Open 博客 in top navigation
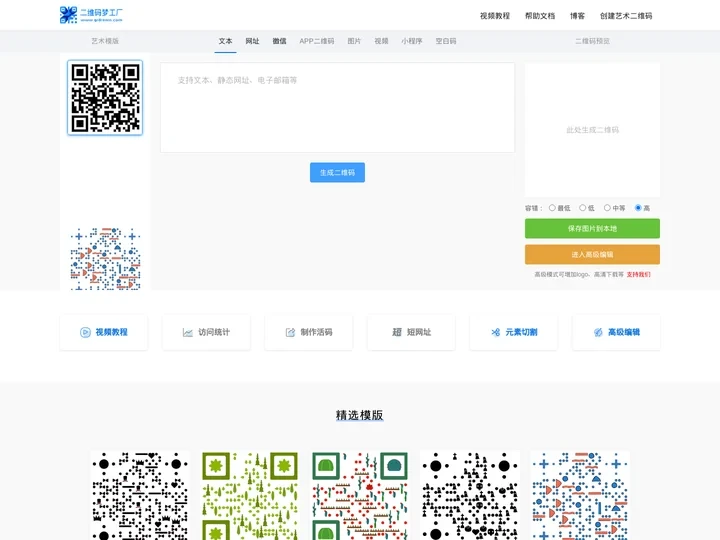Viewport: 720px width, 540px height. click(577, 16)
